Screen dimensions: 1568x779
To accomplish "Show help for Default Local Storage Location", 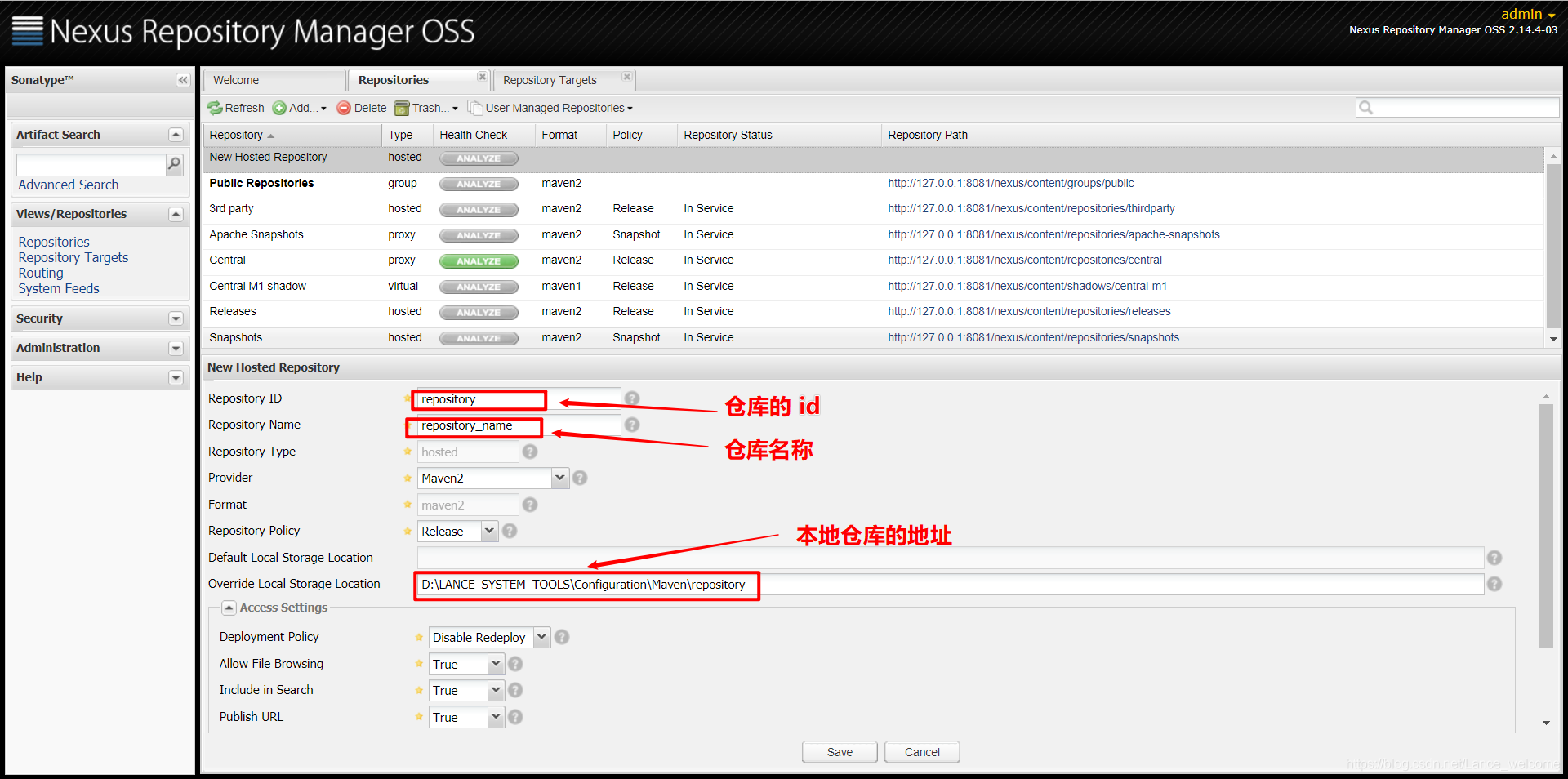I will pyautogui.click(x=1494, y=558).
